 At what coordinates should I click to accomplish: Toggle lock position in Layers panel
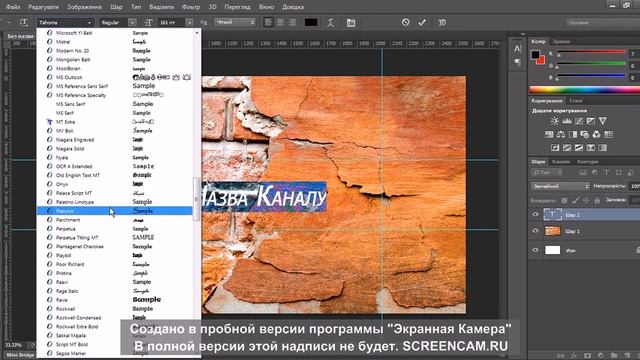click(586, 200)
